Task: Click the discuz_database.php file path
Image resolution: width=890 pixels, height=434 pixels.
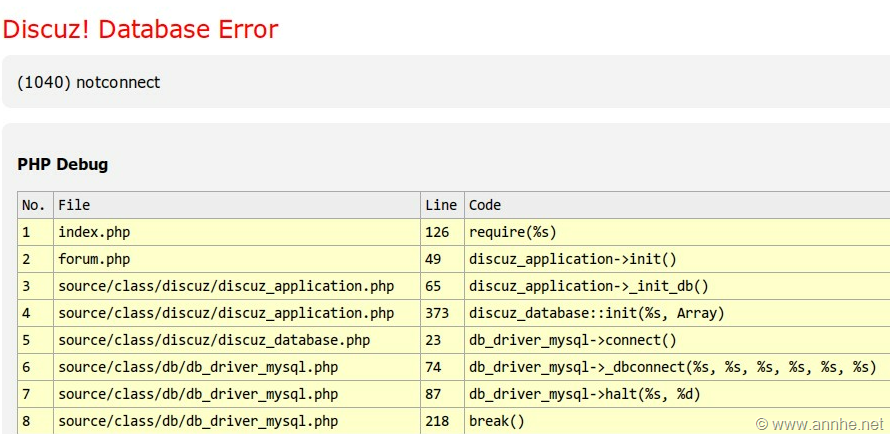Action: click(x=214, y=340)
